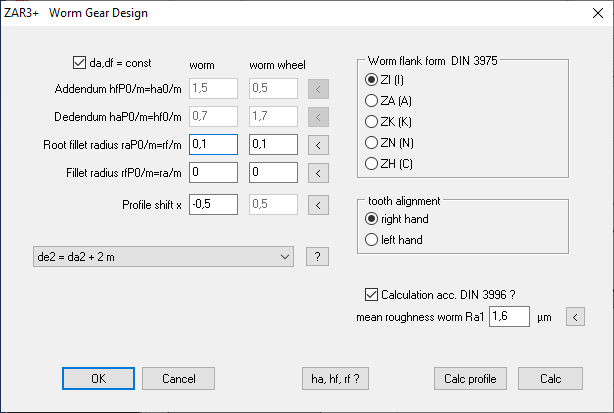Click the 'ha, hf, rf ?' button

coord(337,379)
